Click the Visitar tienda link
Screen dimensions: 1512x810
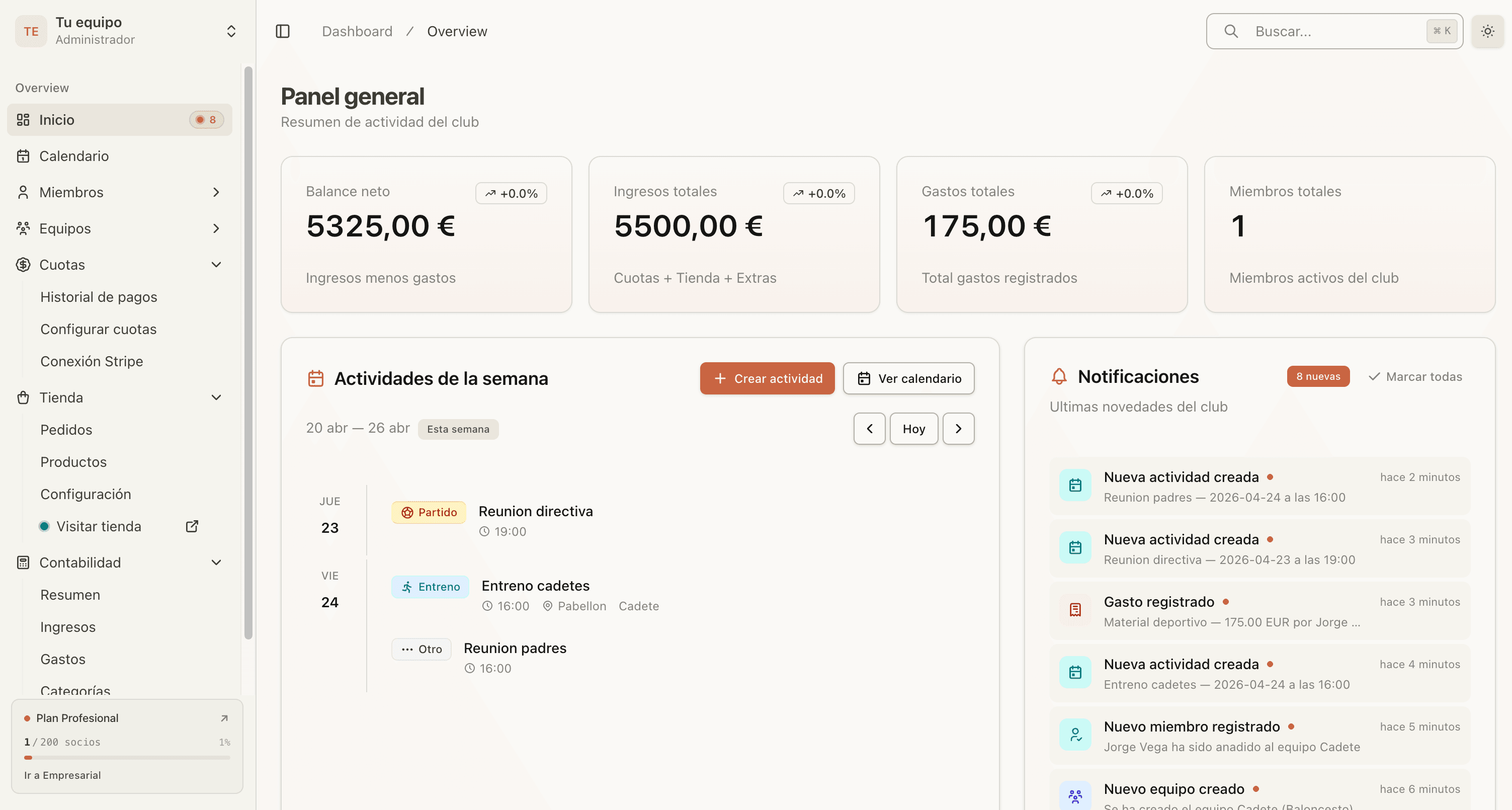point(99,526)
